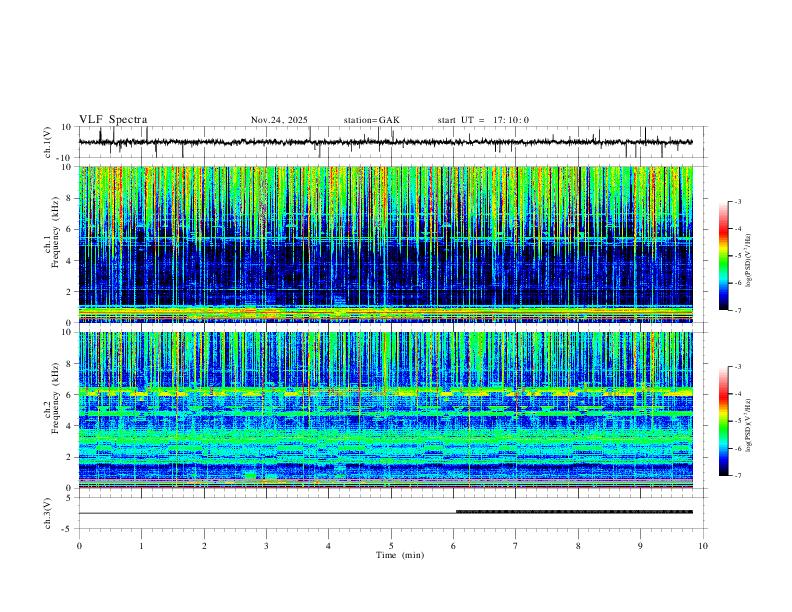792x612 pixels.
Task: Click the thick ch.3 signal line
Action: (574, 512)
